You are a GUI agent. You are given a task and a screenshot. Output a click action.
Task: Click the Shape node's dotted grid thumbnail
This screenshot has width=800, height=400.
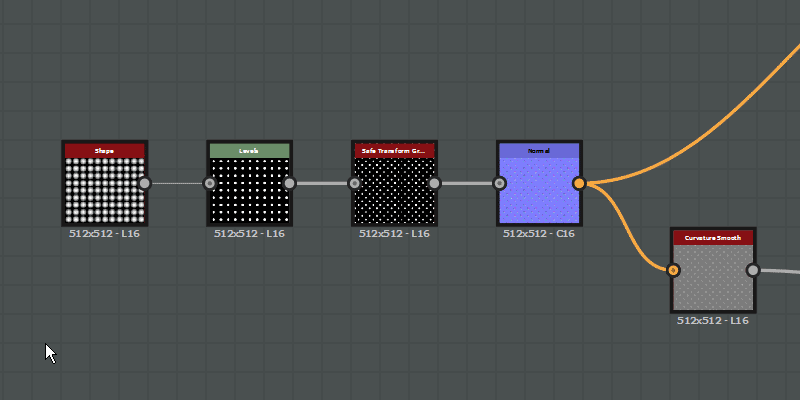pyautogui.click(x=105, y=190)
